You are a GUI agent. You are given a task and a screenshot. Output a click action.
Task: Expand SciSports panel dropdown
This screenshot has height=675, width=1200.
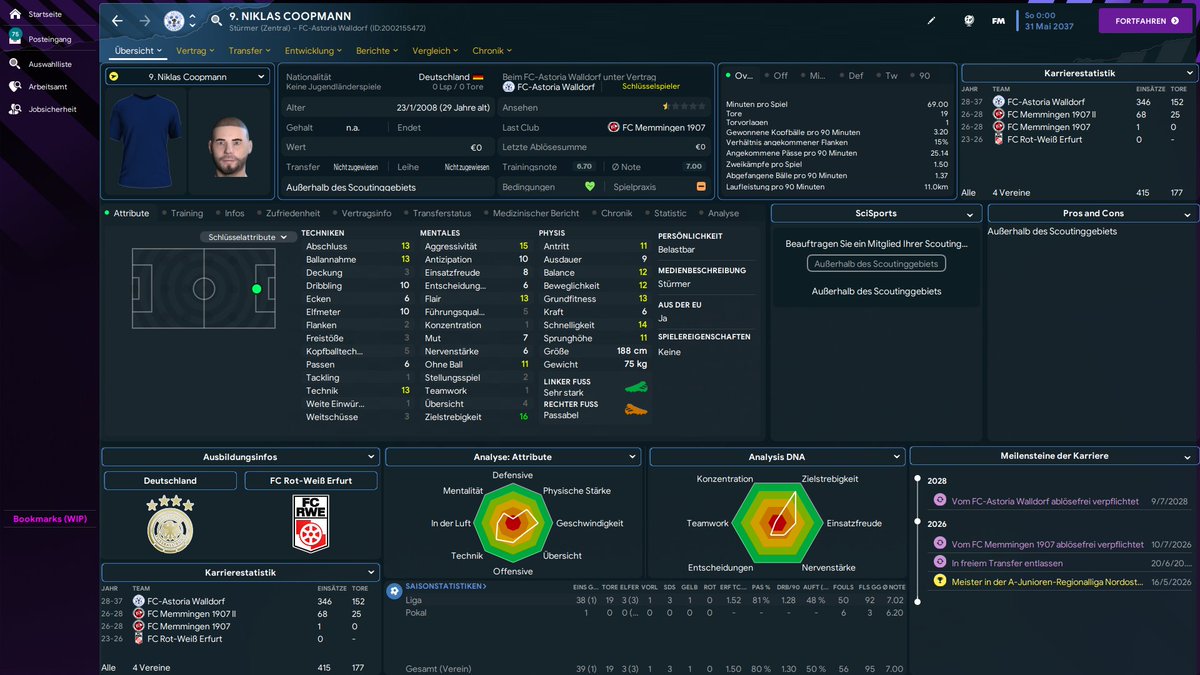[x=875, y=214]
